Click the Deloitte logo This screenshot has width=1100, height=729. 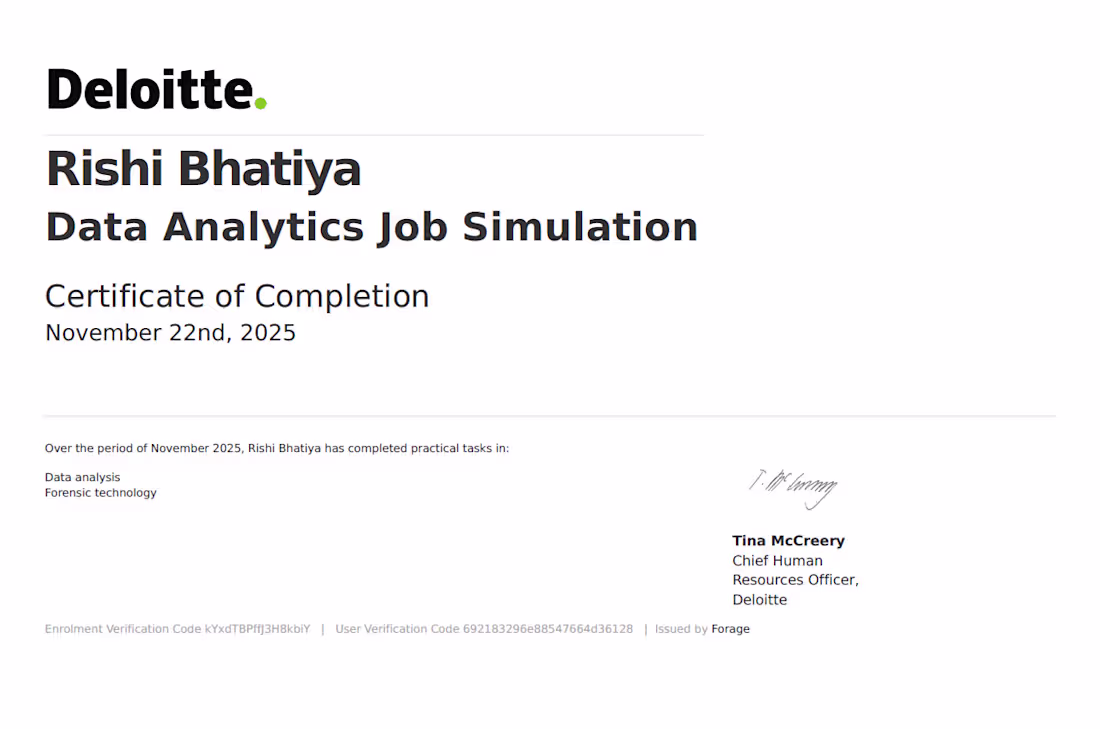[x=156, y=89]
